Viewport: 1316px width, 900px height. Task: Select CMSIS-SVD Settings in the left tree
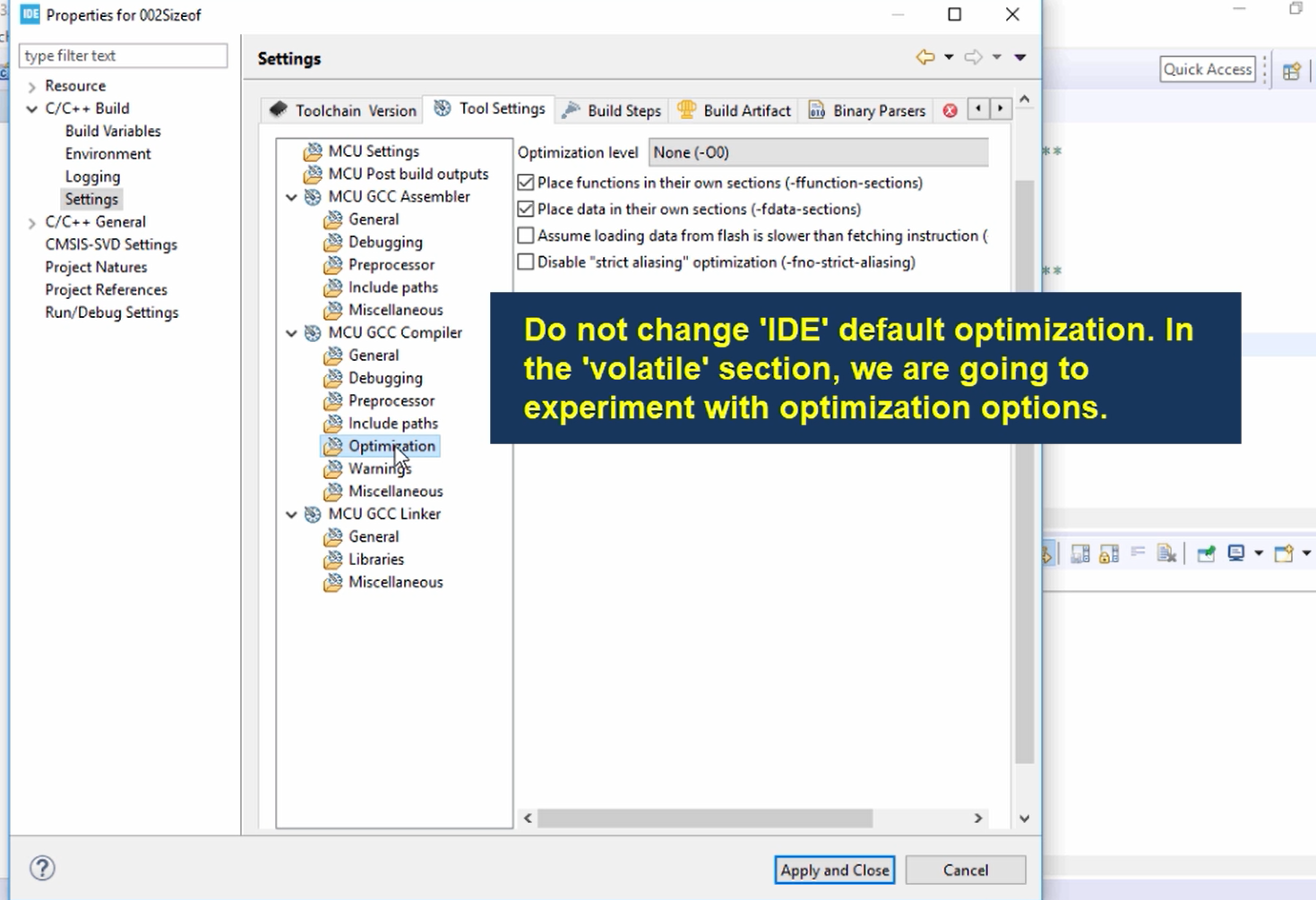[x=111, y=244]
